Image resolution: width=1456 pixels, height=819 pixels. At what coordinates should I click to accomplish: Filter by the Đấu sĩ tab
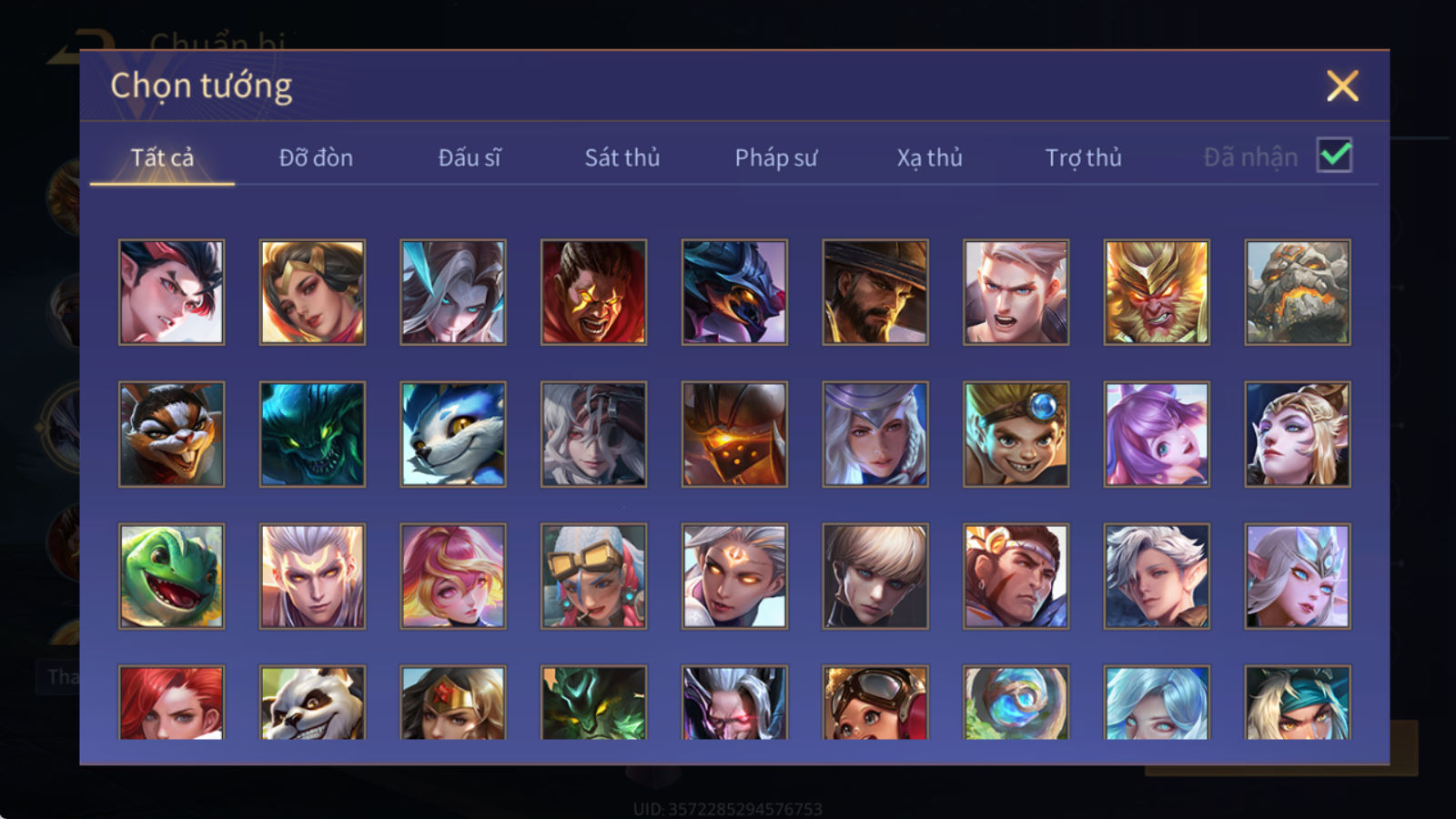pyautogui.click(x=470, y=157)
